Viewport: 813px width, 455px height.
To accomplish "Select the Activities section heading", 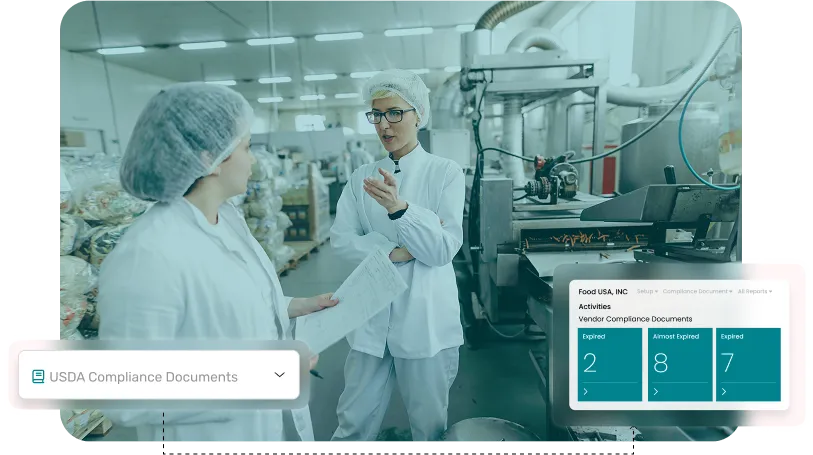I will [x=594, y=307].
